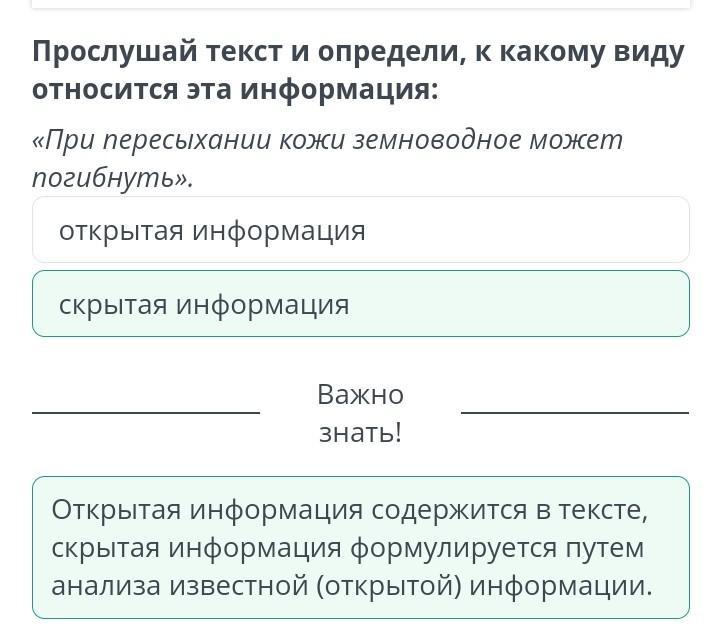Click the word "знать!" below "Важно"

point(360,433)
